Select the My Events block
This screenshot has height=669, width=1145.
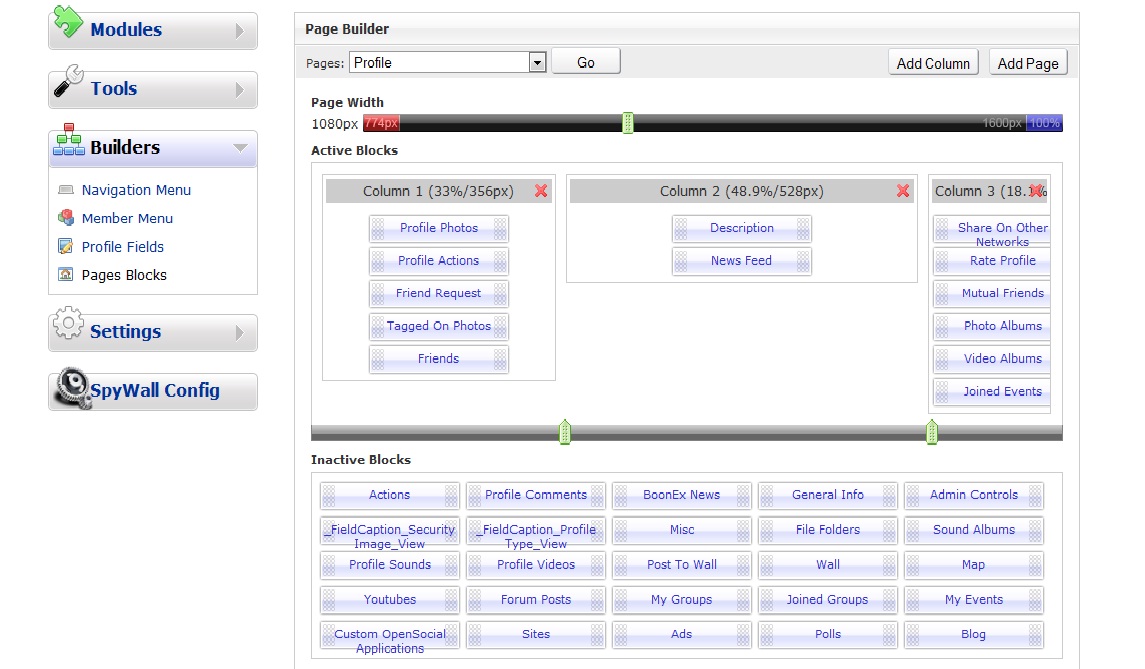pos(973,600)
